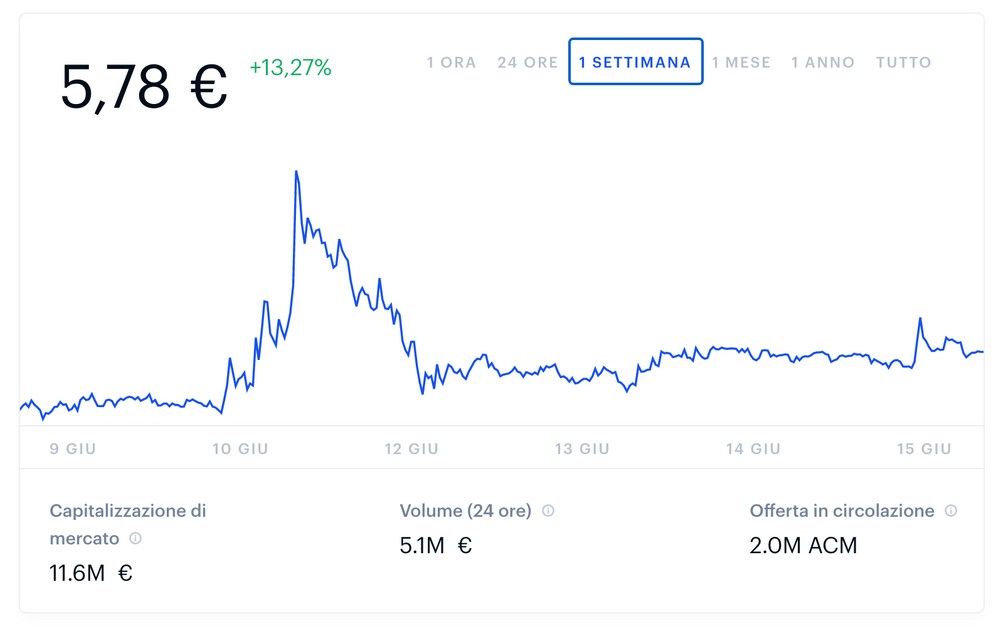Click the 10 GIU date label
Screen dimensions: 1000x627
(x=240, y=449)
